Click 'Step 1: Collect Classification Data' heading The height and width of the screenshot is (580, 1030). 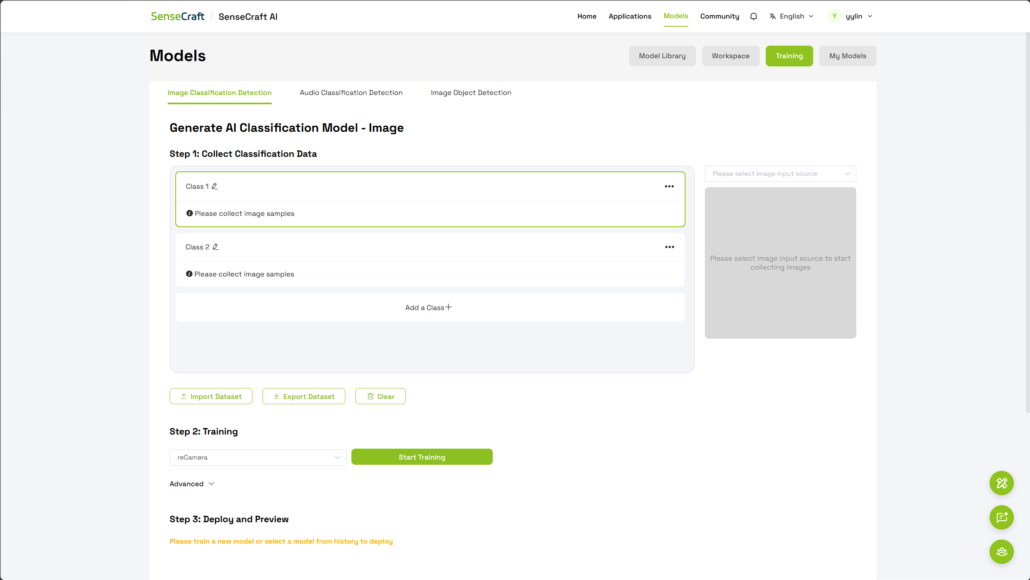[x=243, y=154]
